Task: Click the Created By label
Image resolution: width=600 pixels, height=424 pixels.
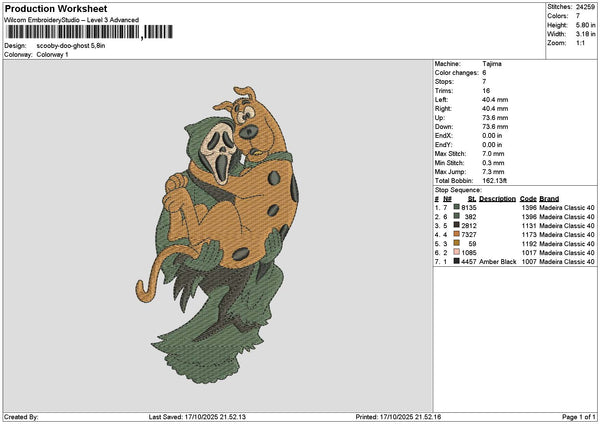Action: coord(21,417)
